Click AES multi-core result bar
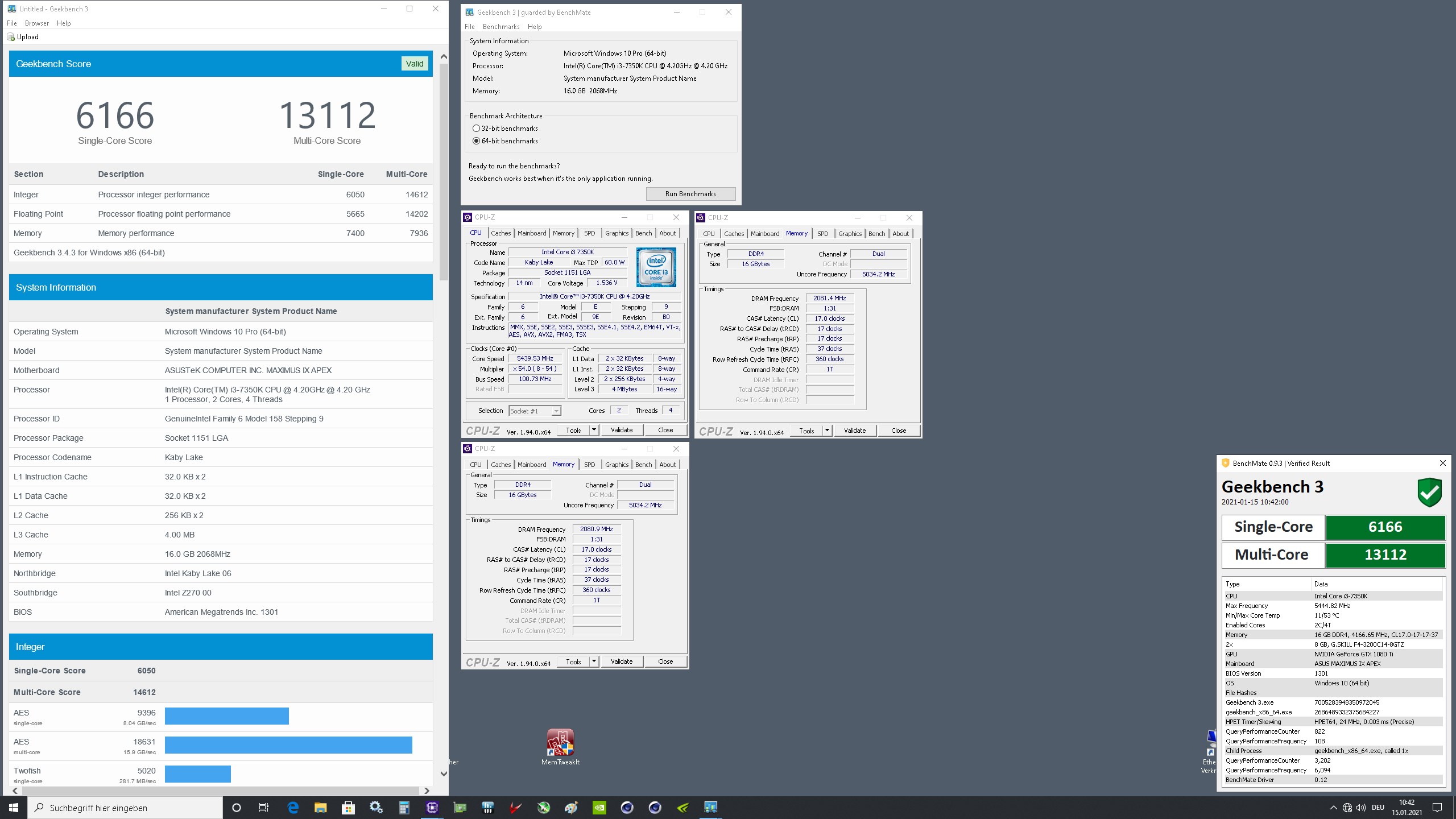Screen dimensions: 1456x819 (288, 745)
